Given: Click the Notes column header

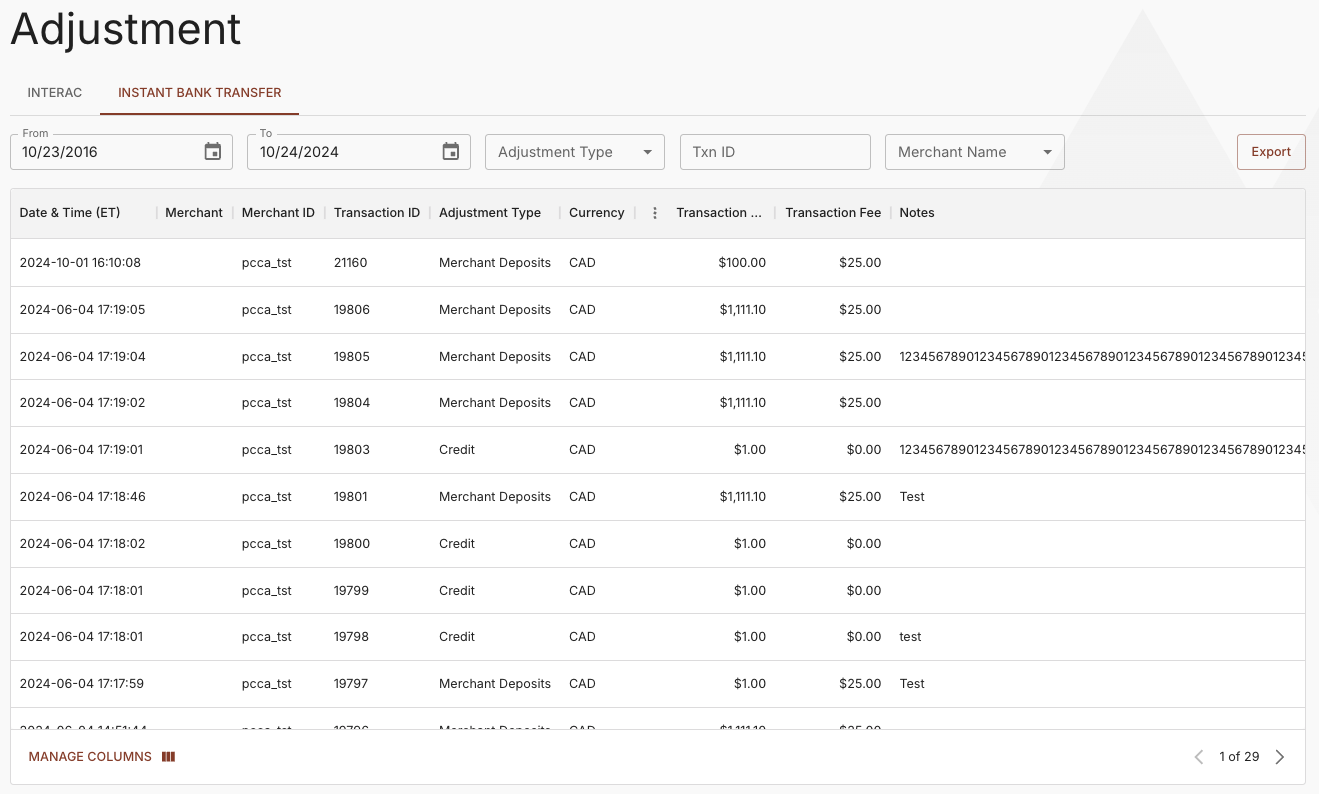Looking at the screenshot, I should click(917, 213).
